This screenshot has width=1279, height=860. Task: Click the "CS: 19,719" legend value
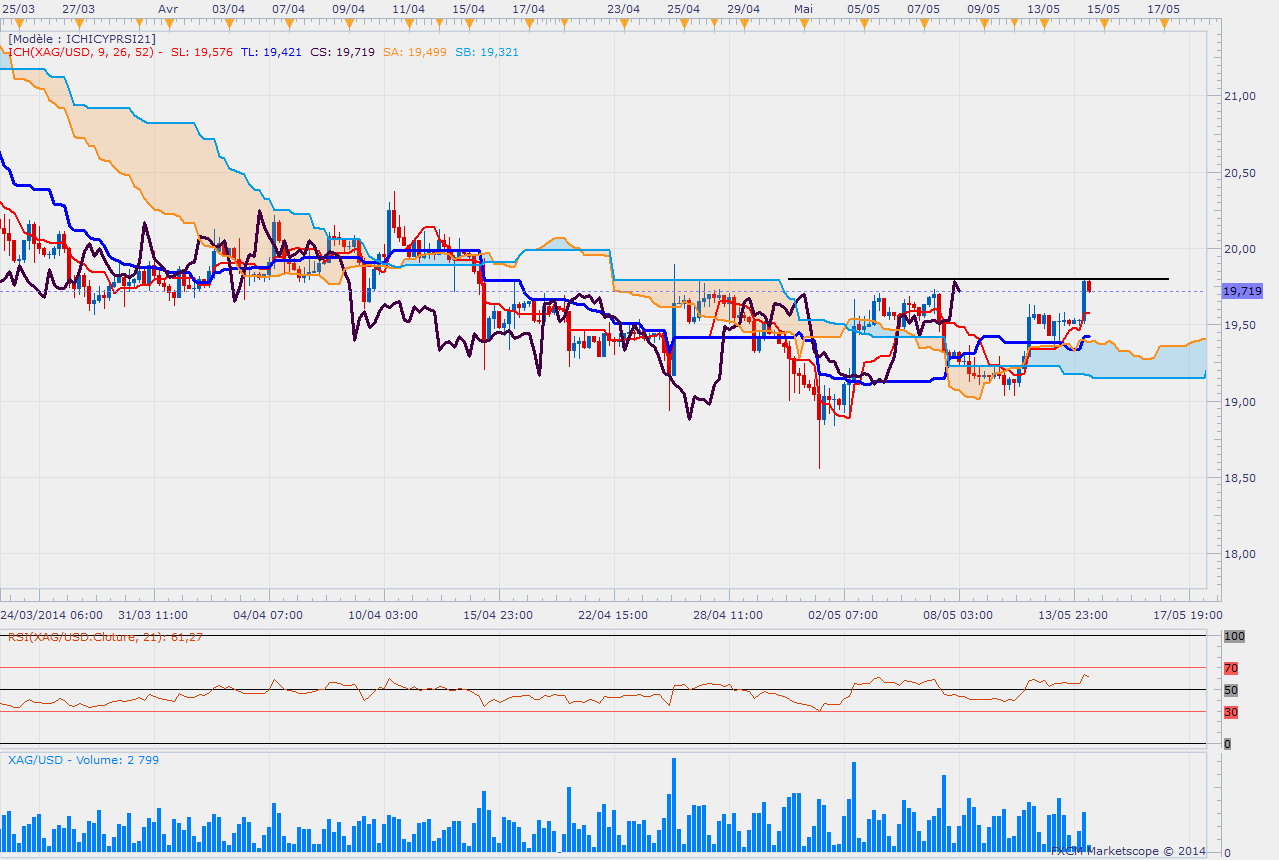pos(343,52)
